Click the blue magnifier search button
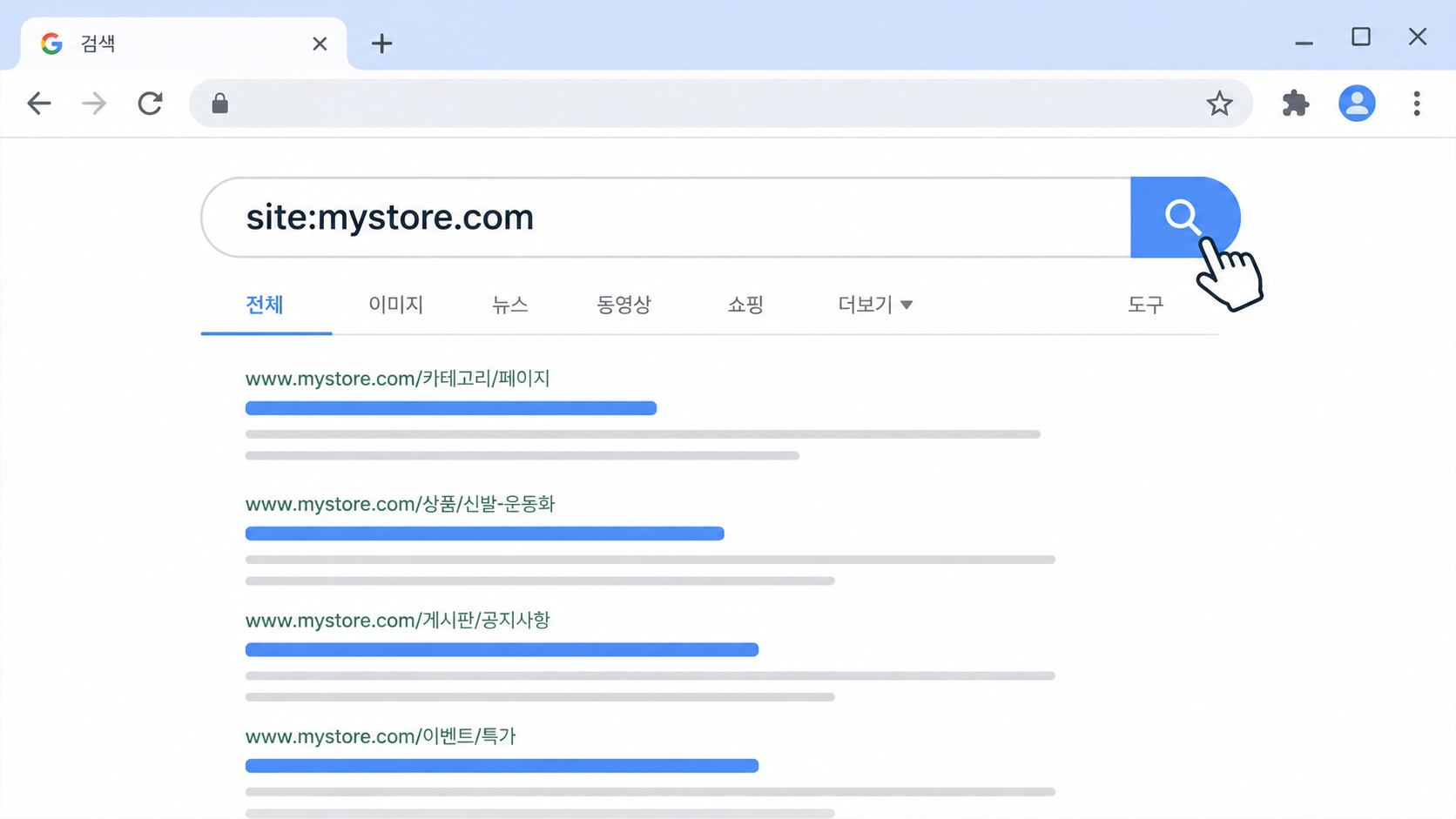1456x819 pixels. 1185,218
